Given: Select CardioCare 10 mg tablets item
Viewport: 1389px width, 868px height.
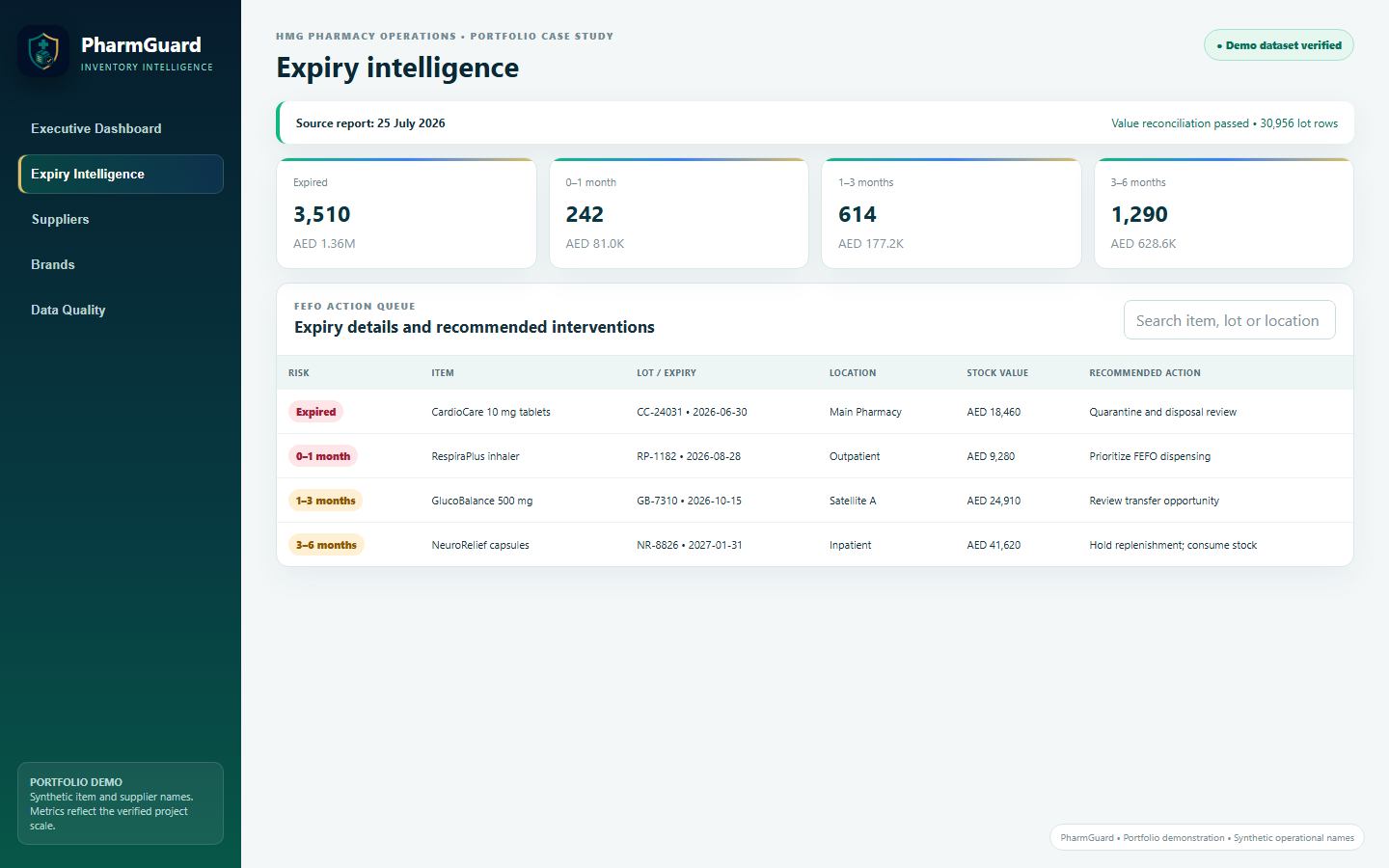Looking at the screenshot, I should click(491, 412).
